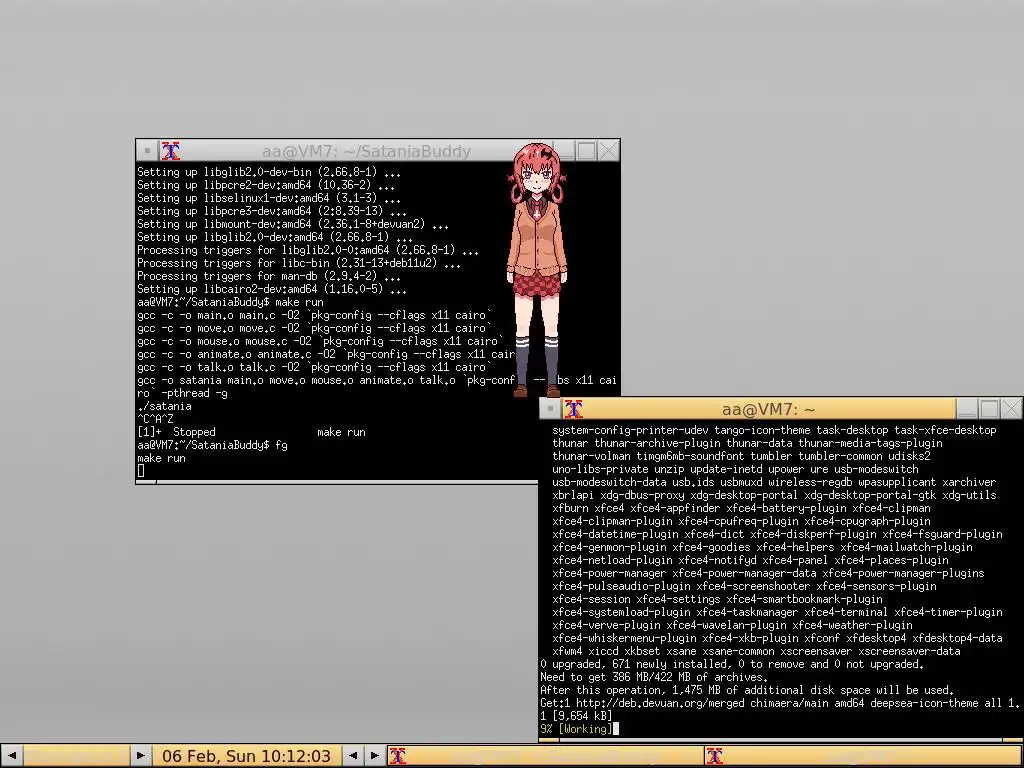
Task: Click the 'aa@VM7:~/SataniaBuddy$ fg' prompt line
Action: [212, 445]
